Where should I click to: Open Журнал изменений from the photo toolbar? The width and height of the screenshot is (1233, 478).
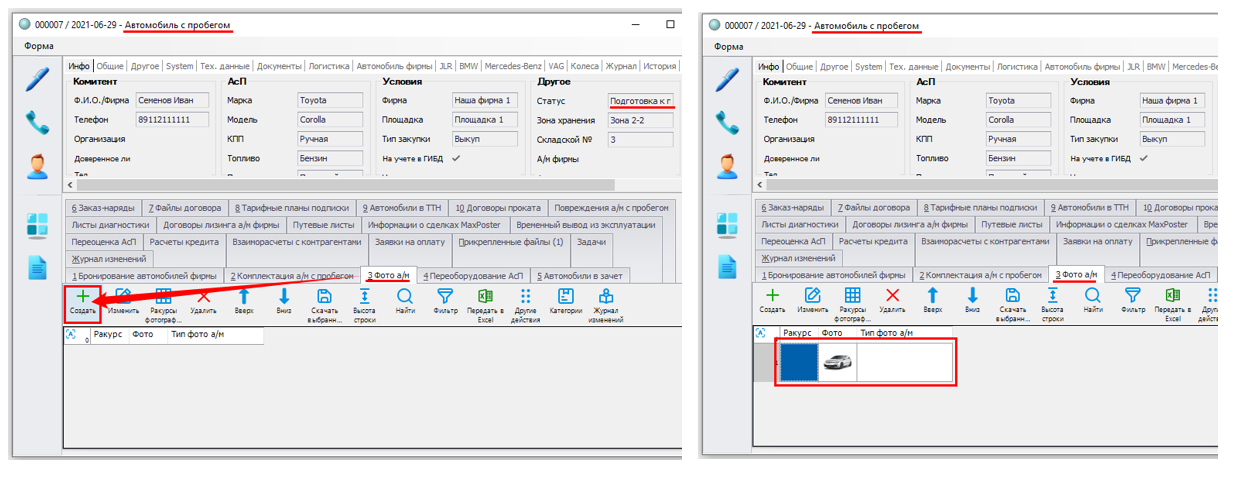(605, 296)
